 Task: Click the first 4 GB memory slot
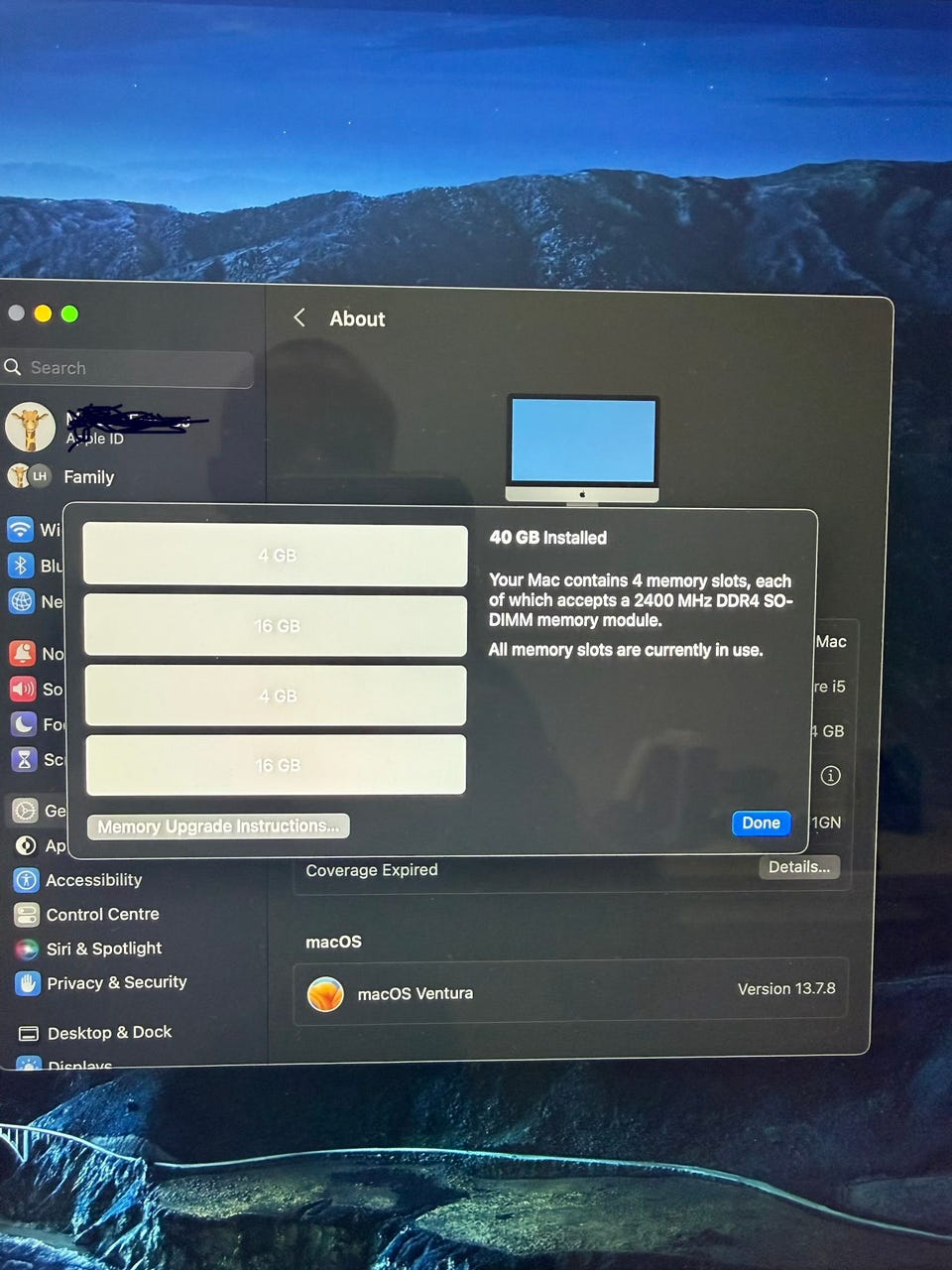pos(276,555)
